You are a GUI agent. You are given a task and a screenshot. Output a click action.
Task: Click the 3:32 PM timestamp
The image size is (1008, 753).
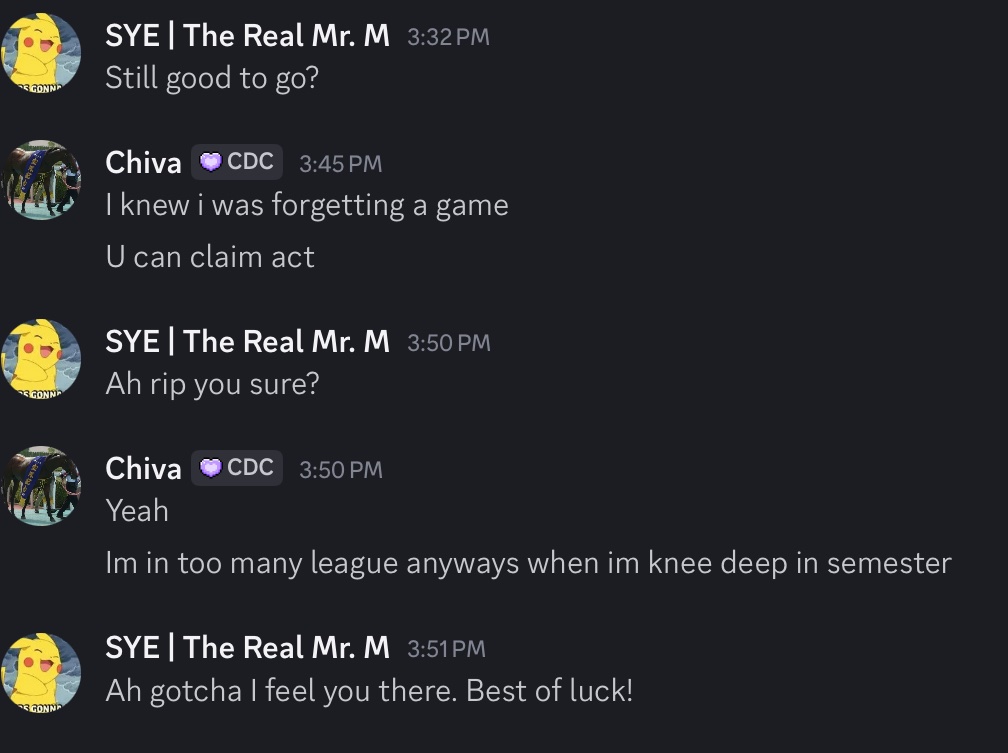(x=449, y=37)
